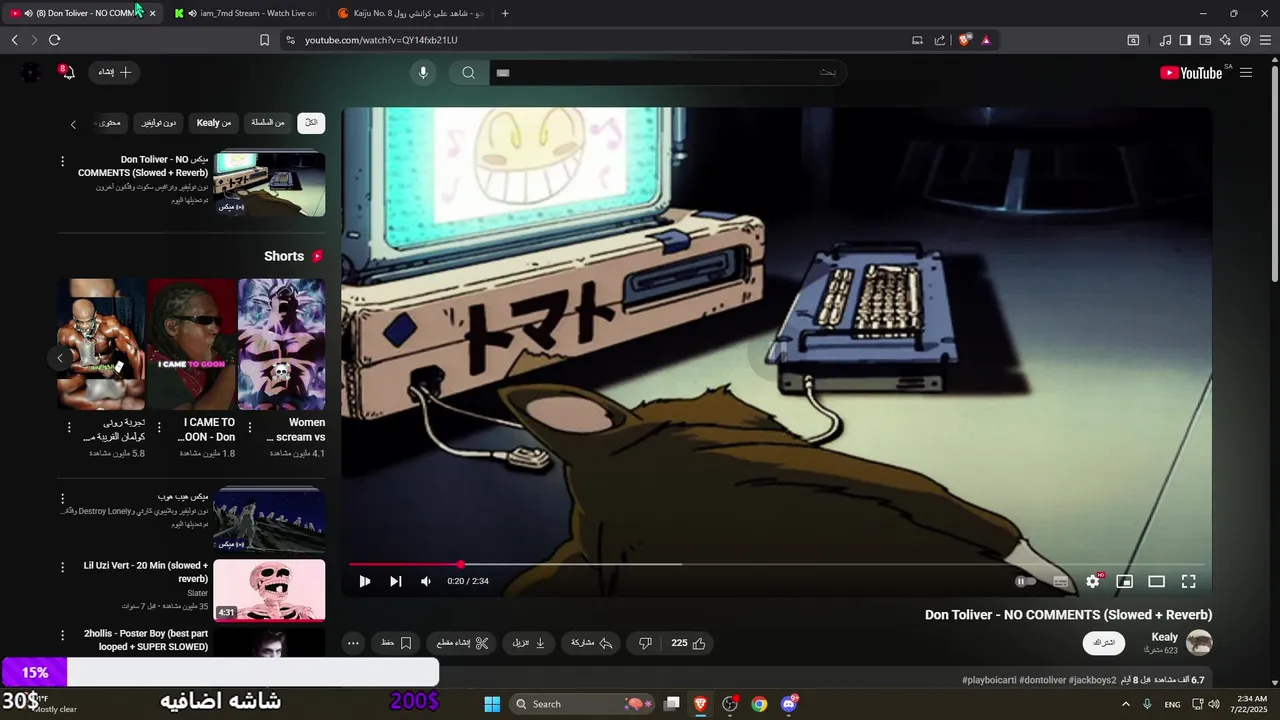The height and width of the screenshot is (720, 1280).
Task: Open Windows Start menu
Action: point(492,704)
